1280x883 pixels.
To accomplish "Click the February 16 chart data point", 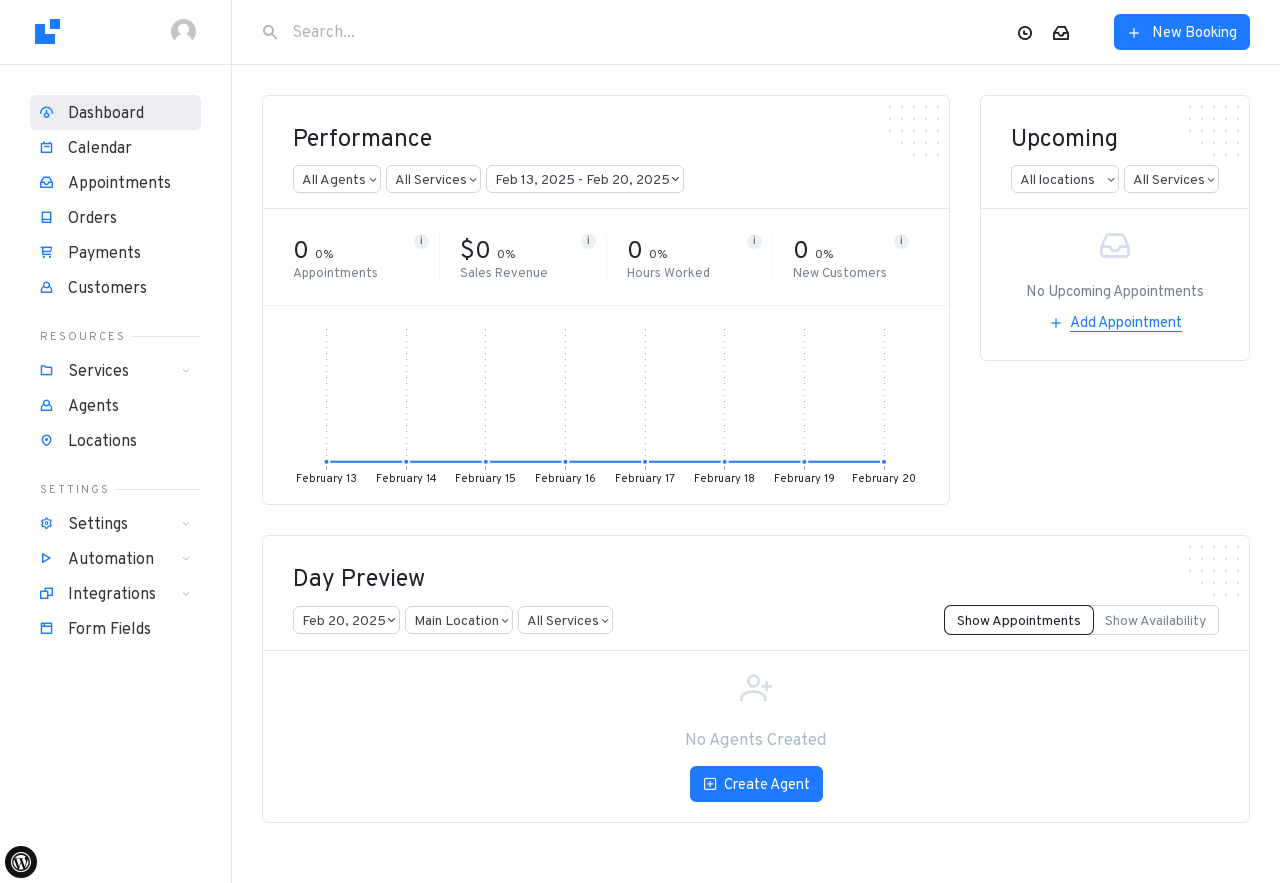I will 565,462.
